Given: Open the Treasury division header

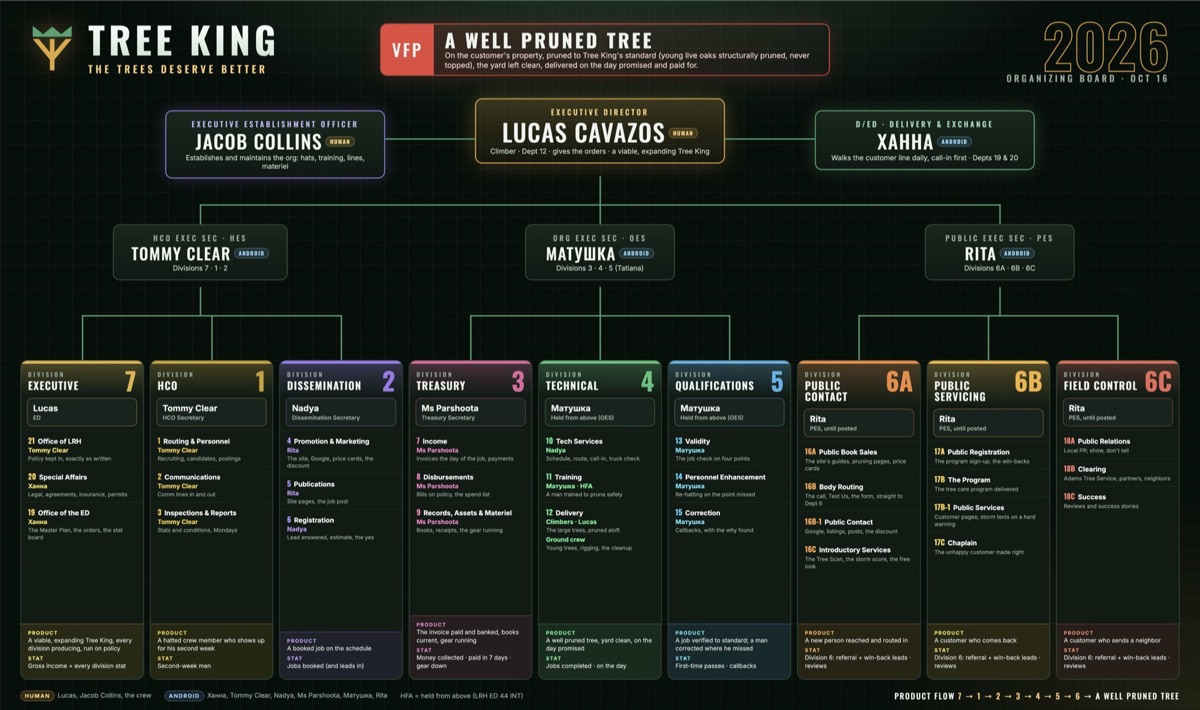Looking at the screenshot, I should pyautogui.click(x=470, y=380).
